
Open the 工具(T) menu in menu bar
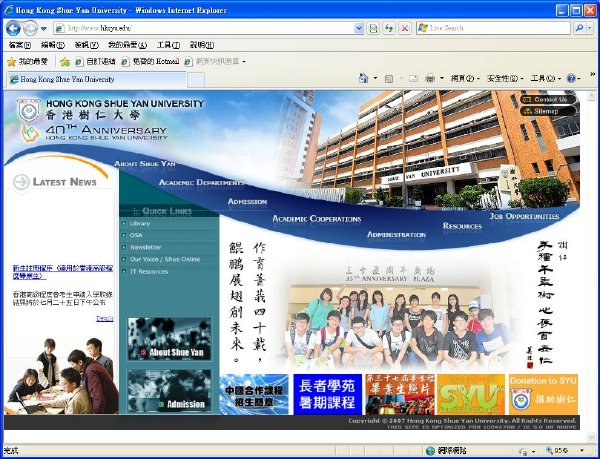[x=168, y=45]
